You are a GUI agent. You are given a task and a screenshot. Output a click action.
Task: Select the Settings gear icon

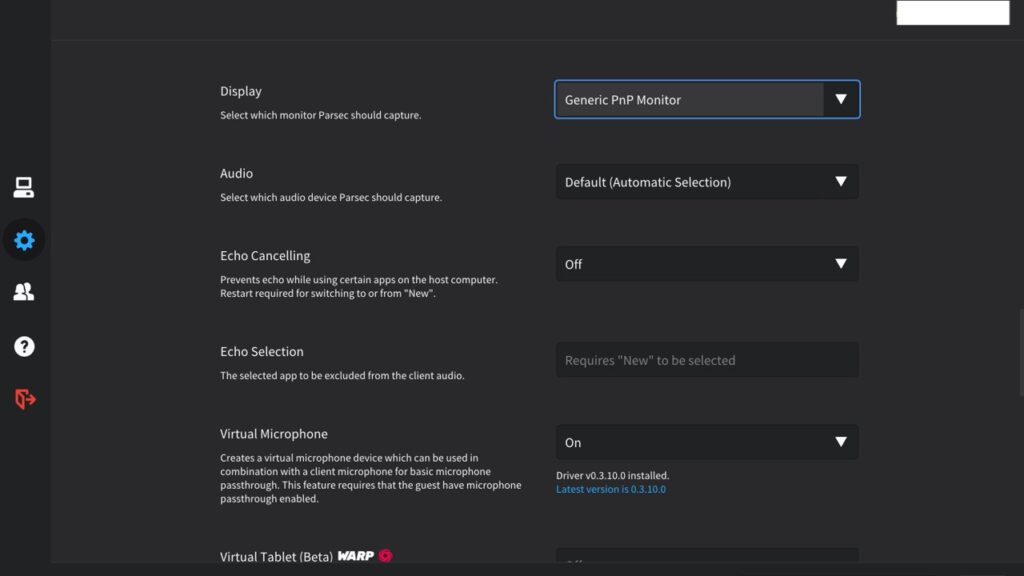tap(24, 240)
